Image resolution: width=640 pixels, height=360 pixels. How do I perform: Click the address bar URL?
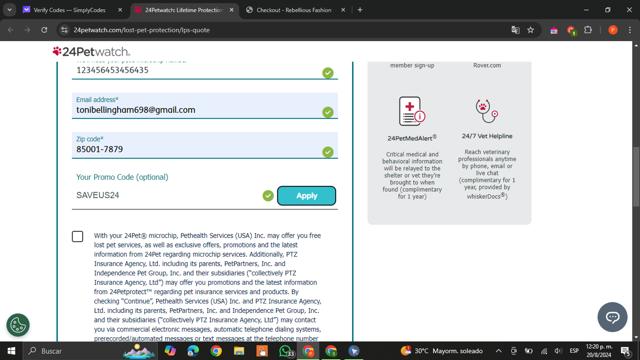142,30
